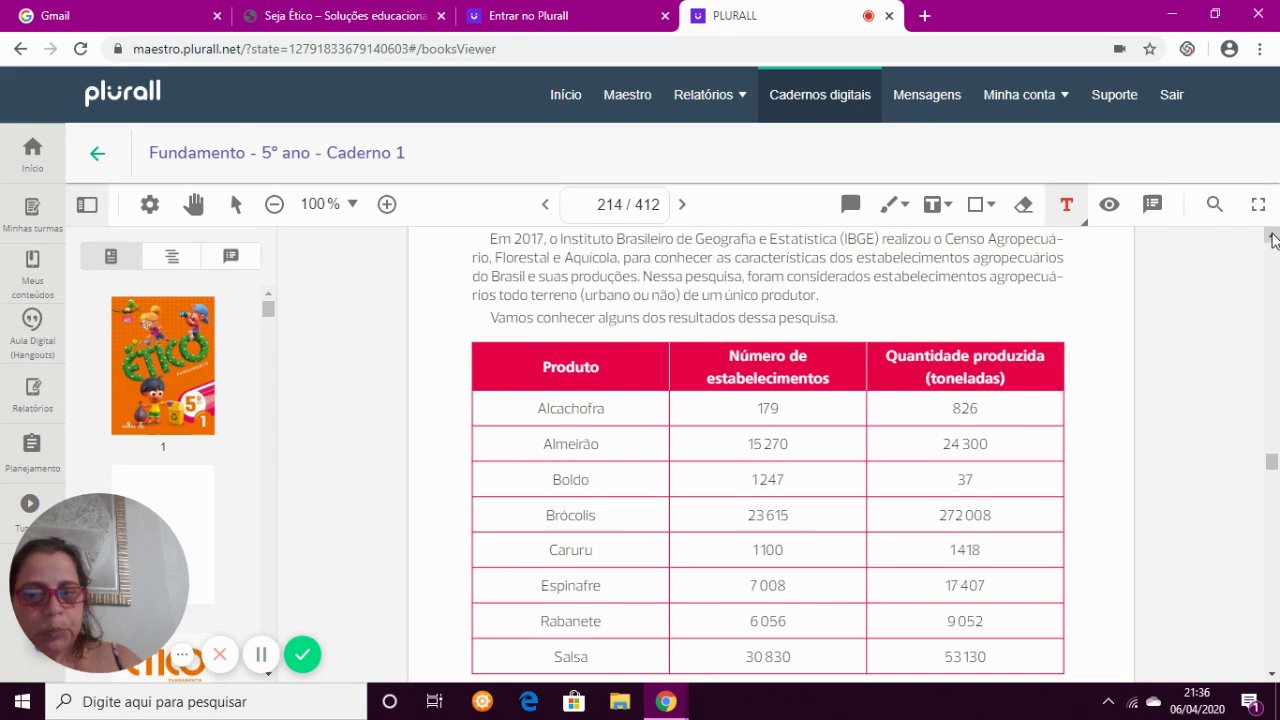This screenshot has width=1280, height=720.
Task: Select the eraser tool
Action: coord(1023,204)
